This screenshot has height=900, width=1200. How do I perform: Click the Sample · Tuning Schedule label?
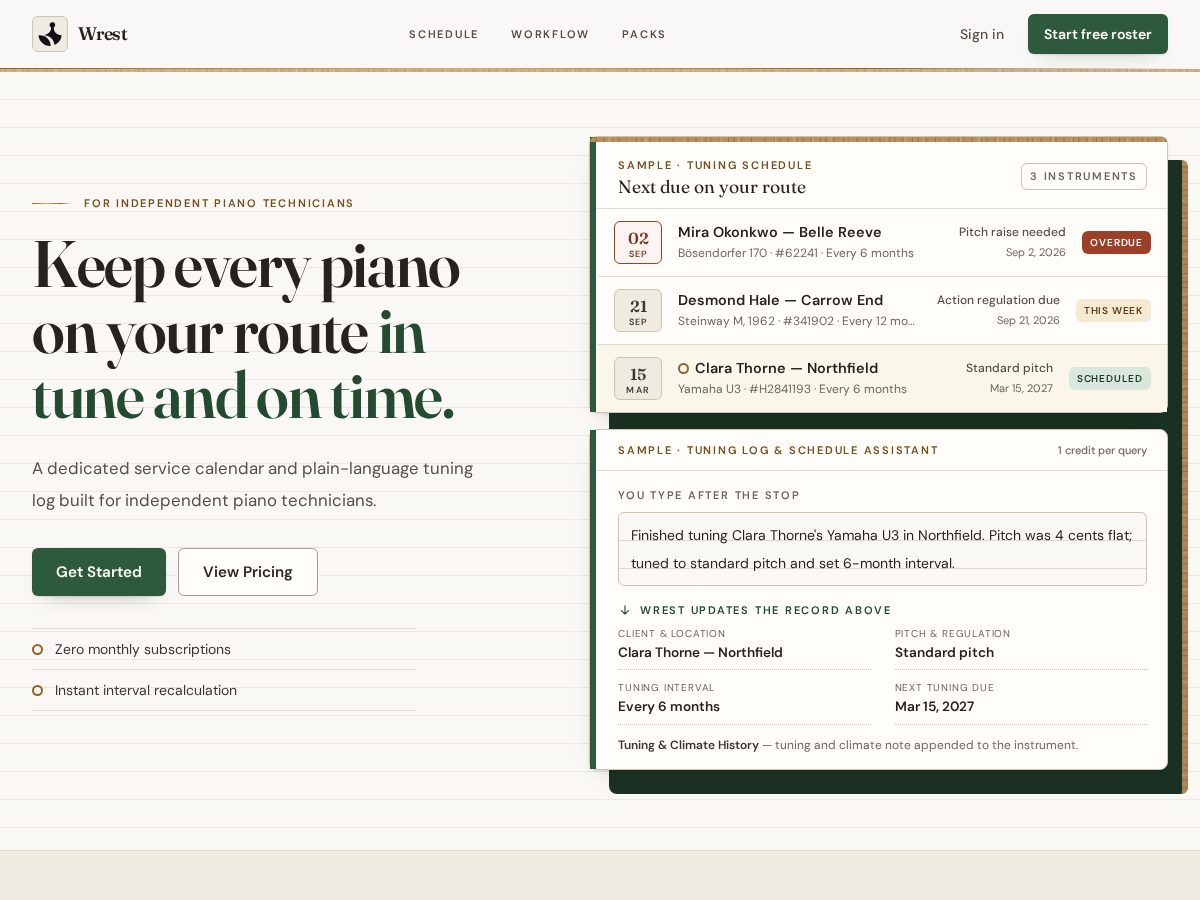pos(715,165)
